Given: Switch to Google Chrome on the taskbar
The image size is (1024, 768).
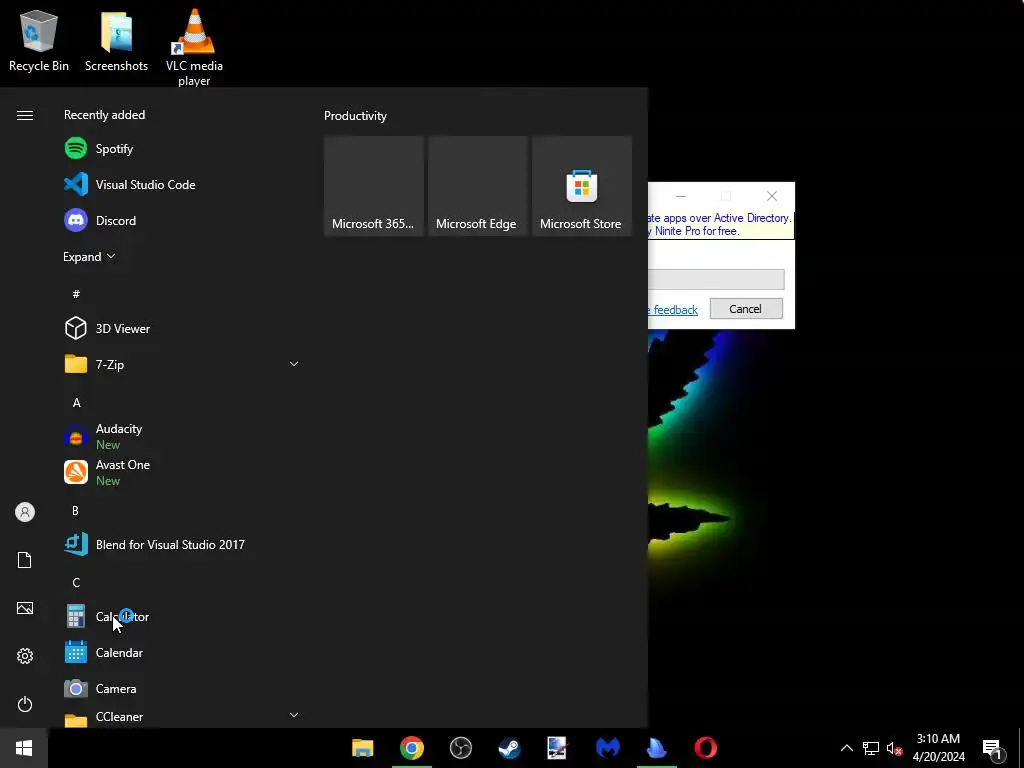Looking at the screenshot, I should [x=411, y=748].
